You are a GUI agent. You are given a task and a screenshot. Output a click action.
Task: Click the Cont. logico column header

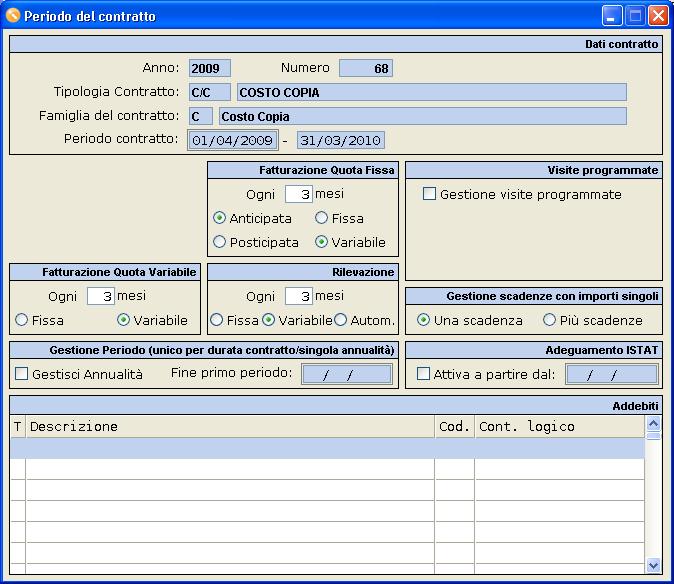(x=560, y=426)
